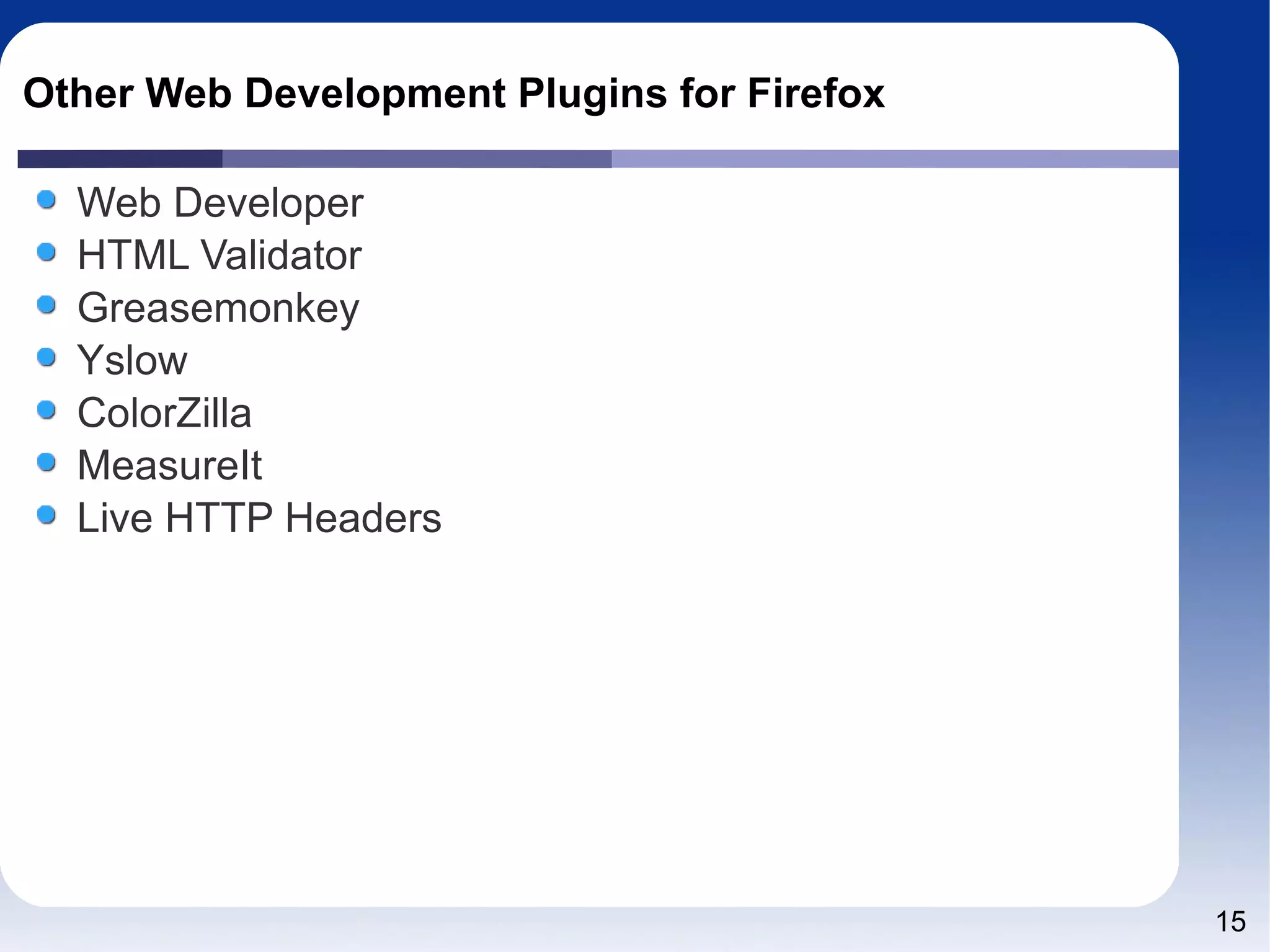Click the 'ColorZilla' bullet text
This screenshot has height=952, width=1270.
click(164, 412)
